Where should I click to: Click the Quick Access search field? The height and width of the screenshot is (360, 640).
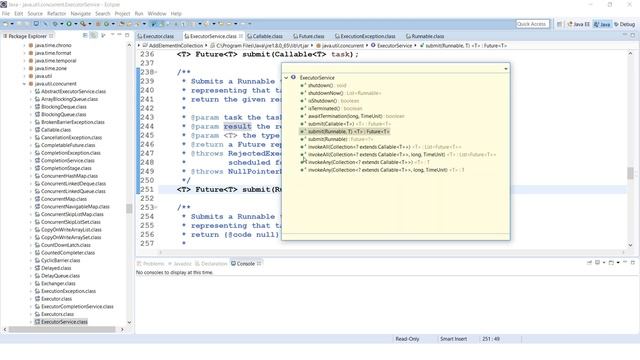pos(532,24)
